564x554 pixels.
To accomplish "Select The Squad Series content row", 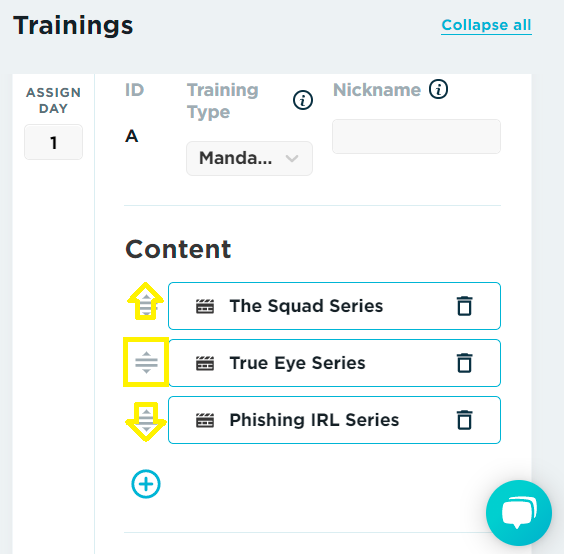I will 334,306.
